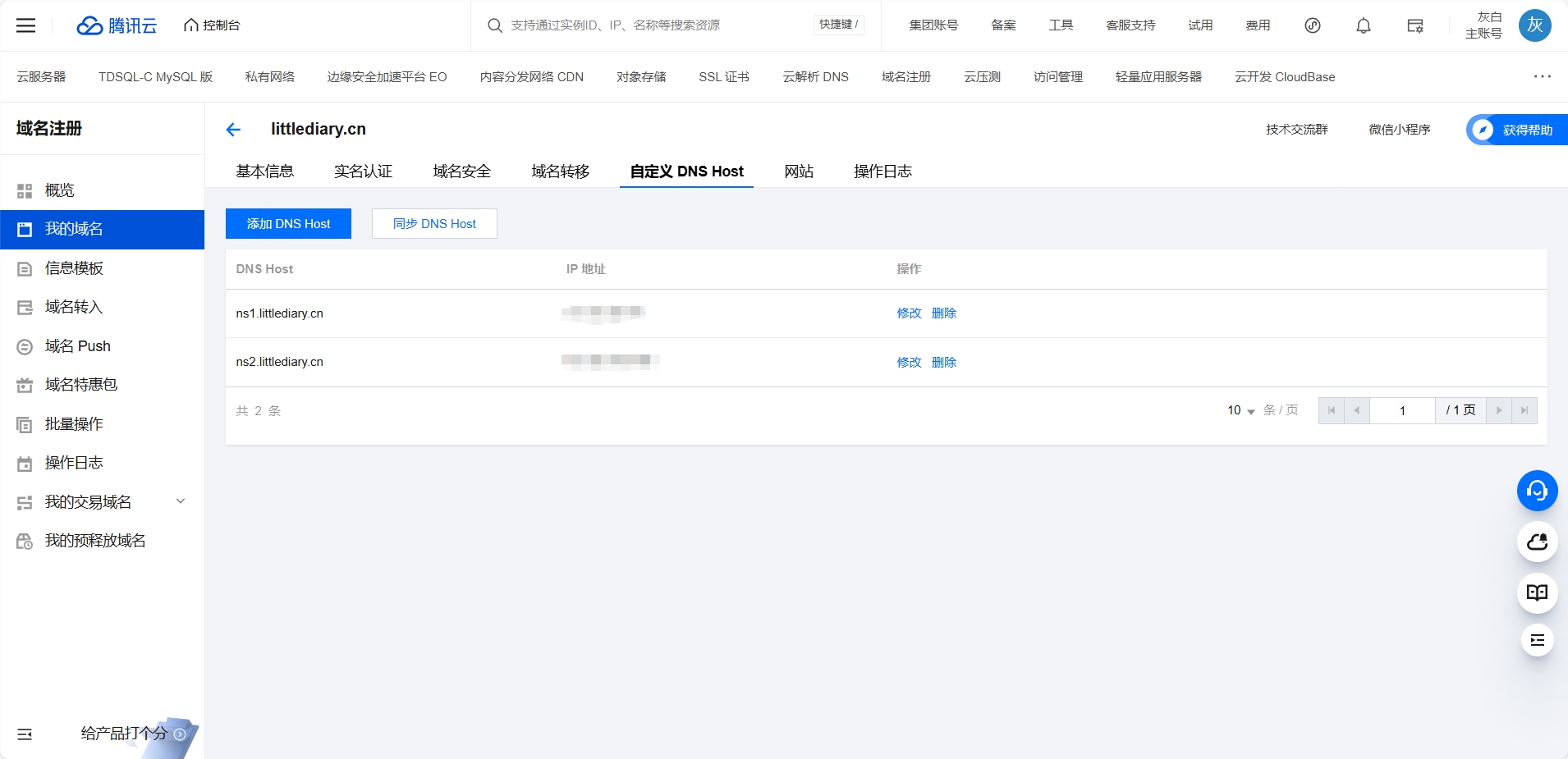Open 试用 in top bar
Viewport: 1568px width, 759px height.
click(1200, 25)
